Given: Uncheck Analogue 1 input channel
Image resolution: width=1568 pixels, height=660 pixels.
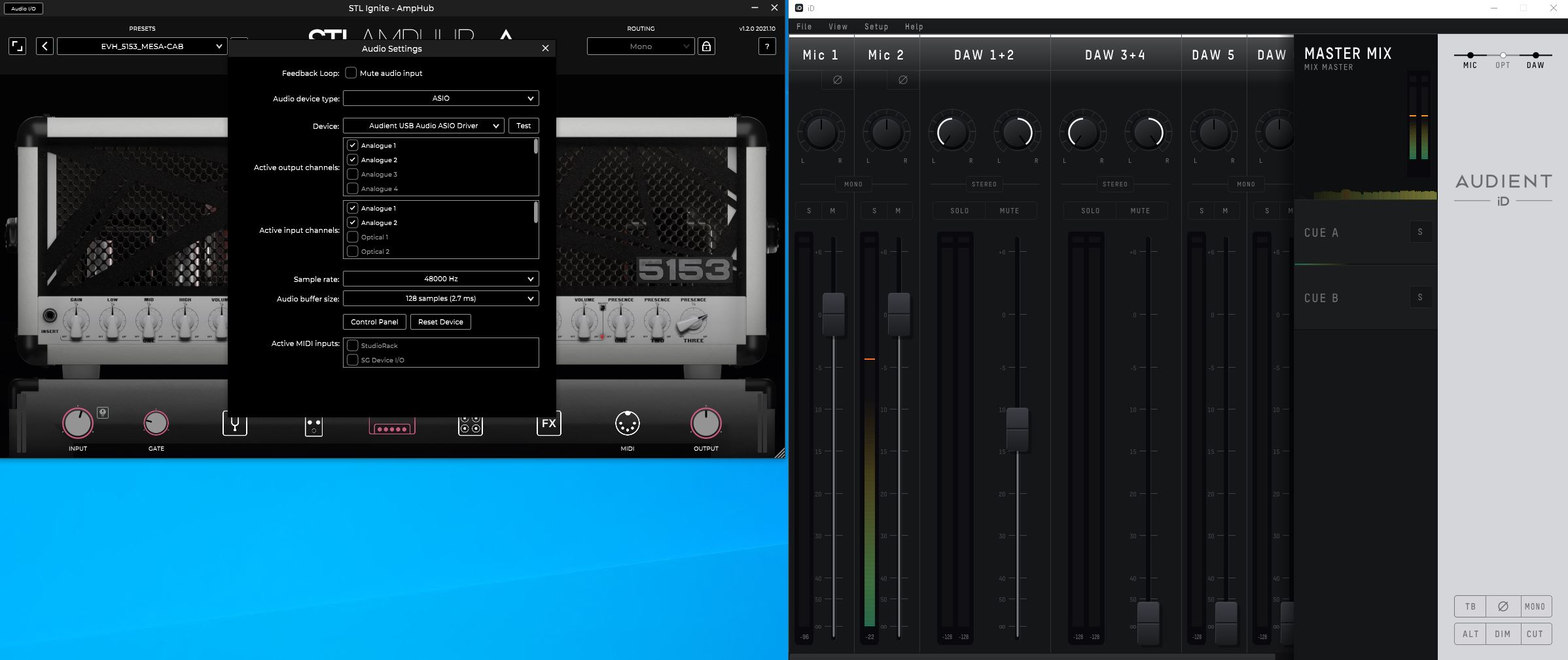Looking at the screenshot, I should click(353, 208).
